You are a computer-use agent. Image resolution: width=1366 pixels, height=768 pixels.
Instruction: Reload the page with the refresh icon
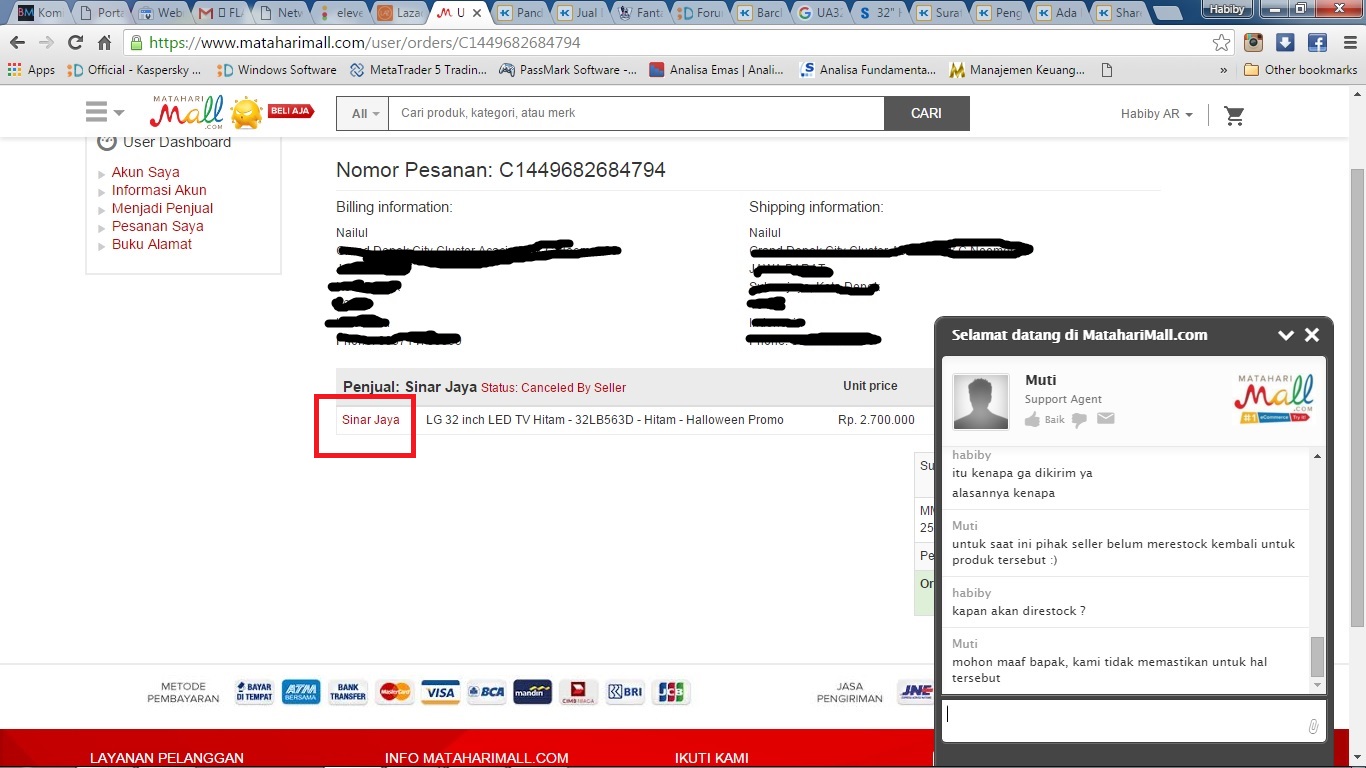click(75, 43)
